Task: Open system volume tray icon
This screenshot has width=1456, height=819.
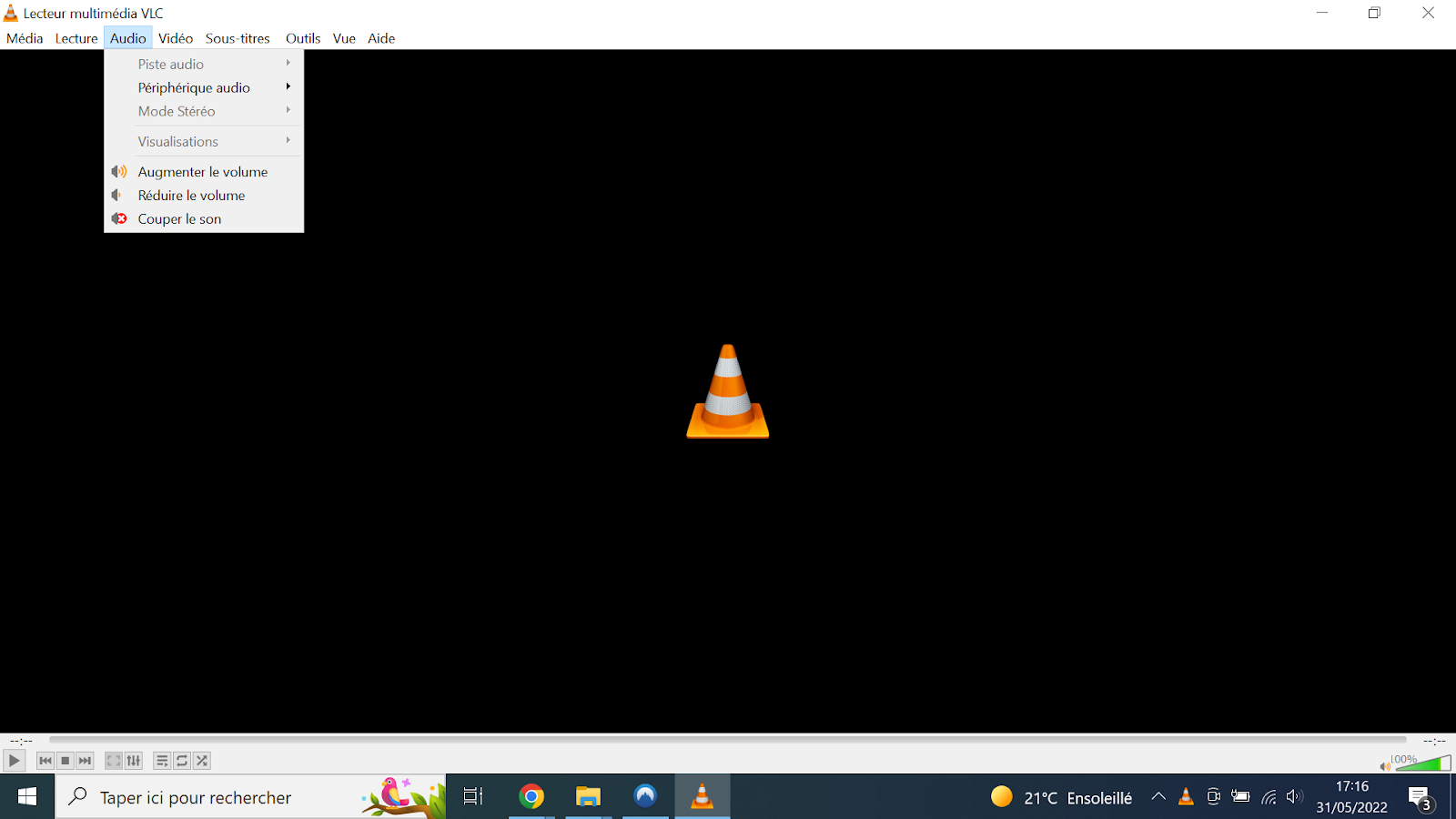Action: (1295, 797)
